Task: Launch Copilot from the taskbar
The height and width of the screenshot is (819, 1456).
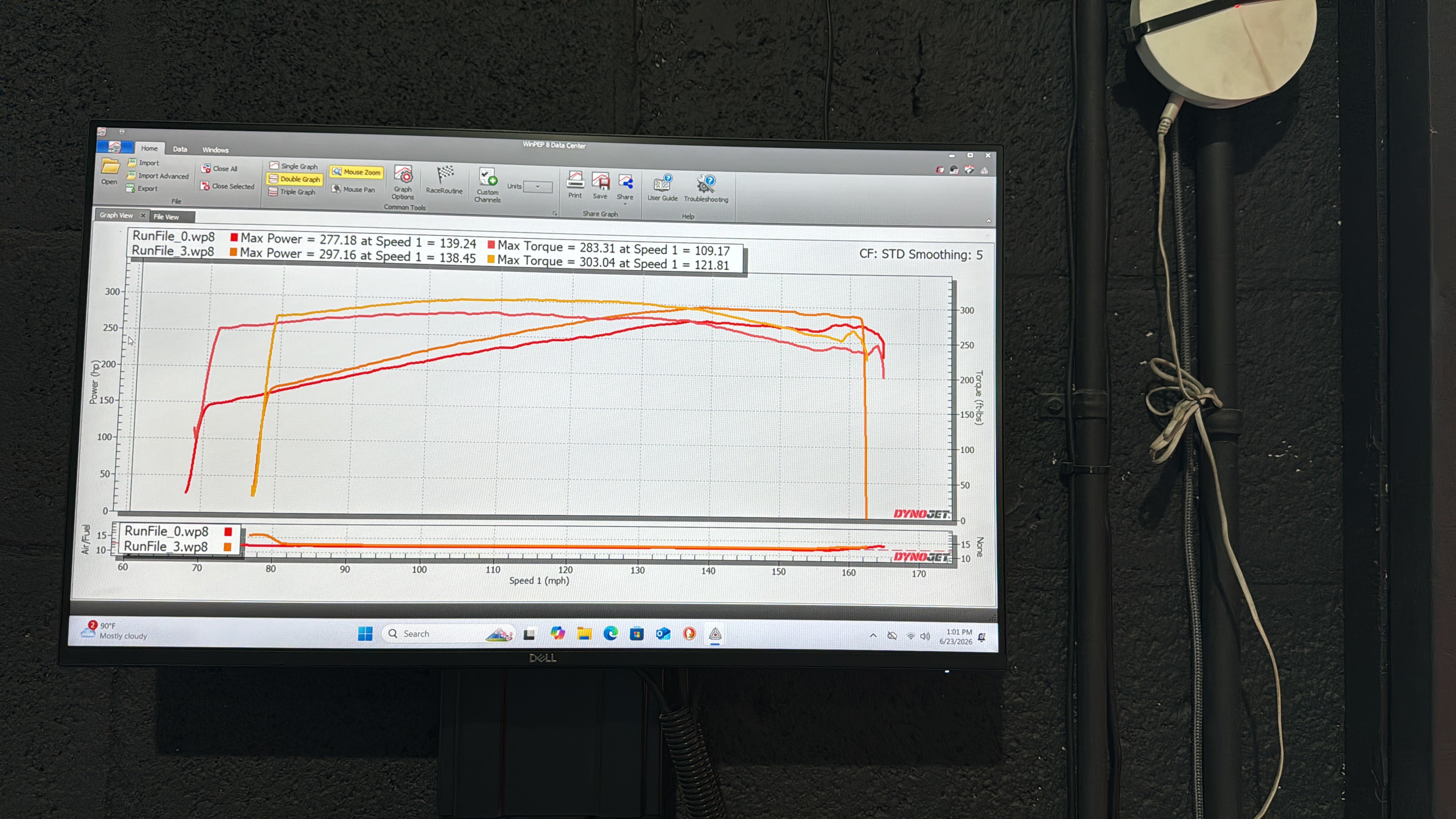Action: point(557,633)
